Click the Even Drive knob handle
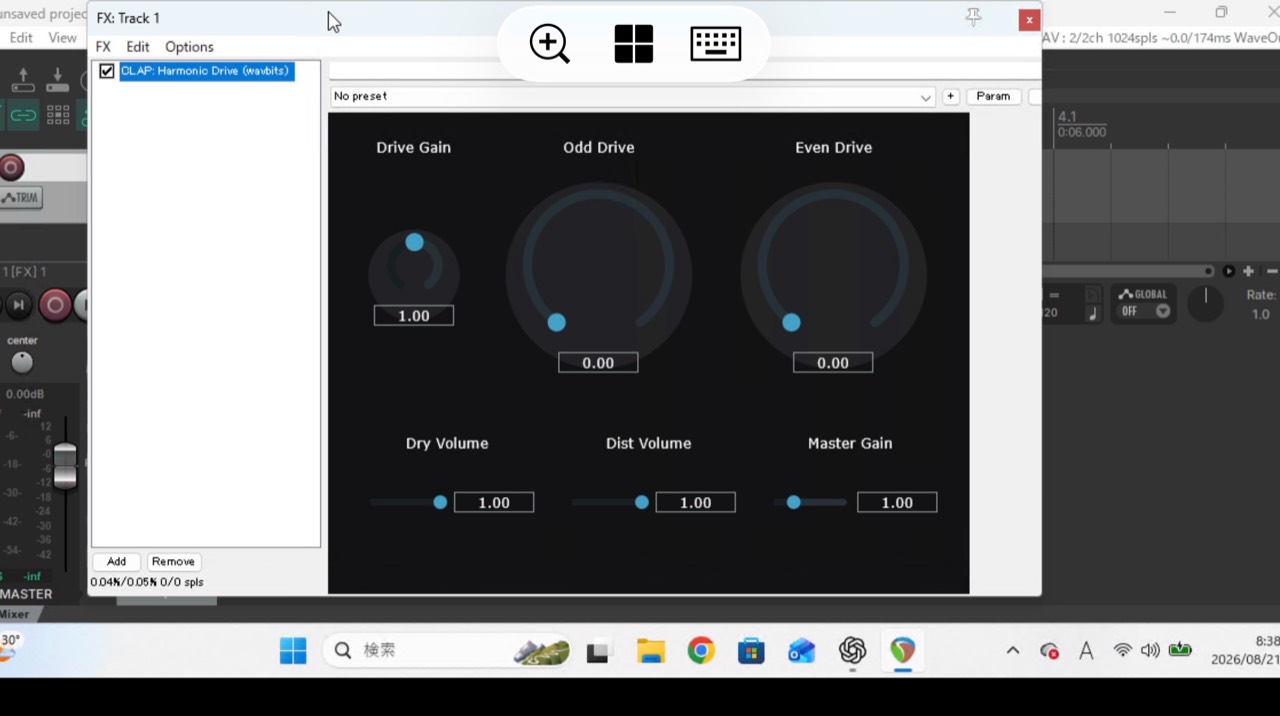This screenshot has height=716, width=1280. 791,322
